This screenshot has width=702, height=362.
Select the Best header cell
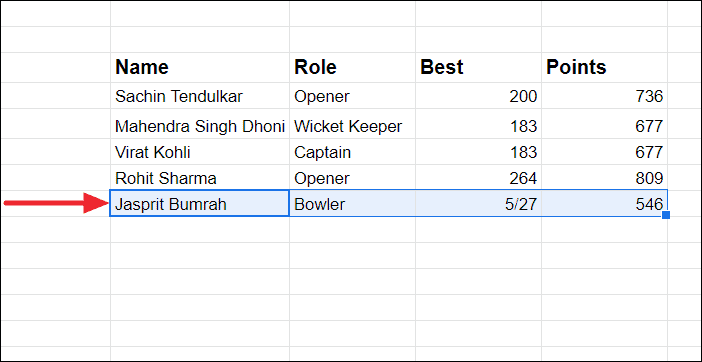point(478,68)
